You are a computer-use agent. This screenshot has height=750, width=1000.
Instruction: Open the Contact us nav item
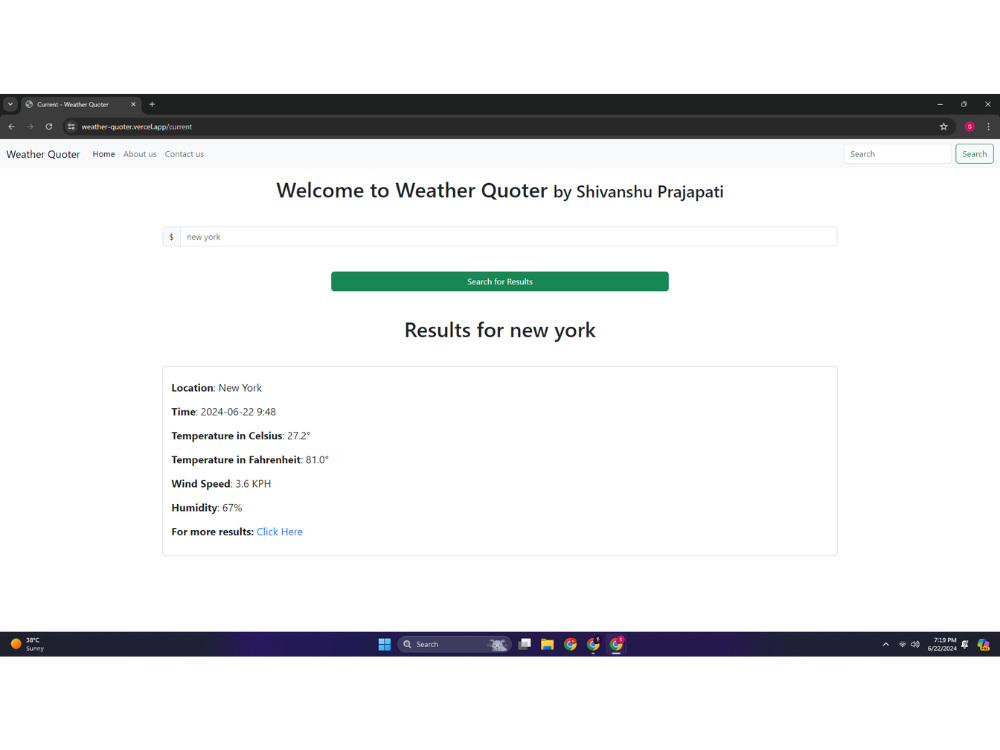tap(184, 154)
